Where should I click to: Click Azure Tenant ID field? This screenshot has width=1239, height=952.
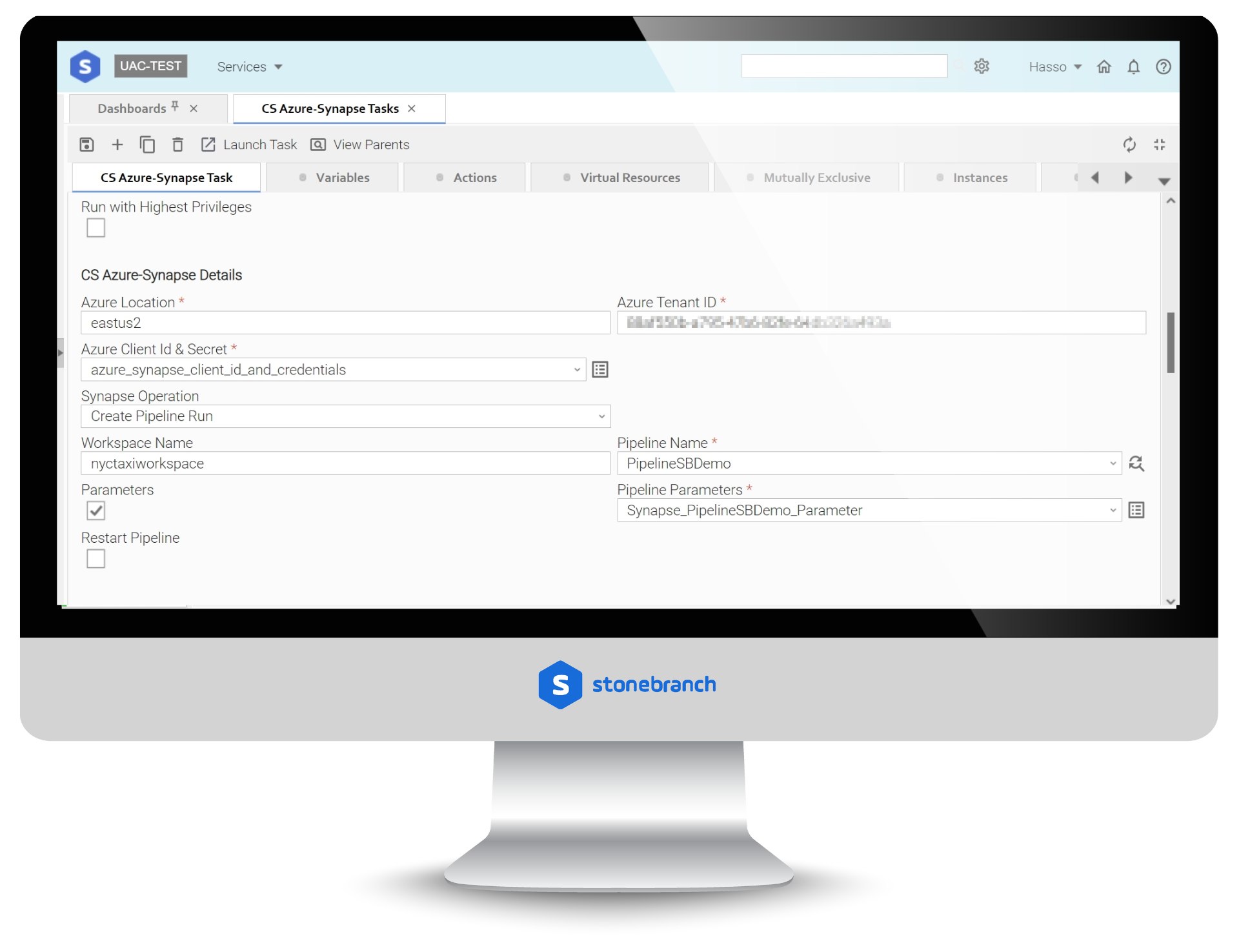[x=881, y=323]
